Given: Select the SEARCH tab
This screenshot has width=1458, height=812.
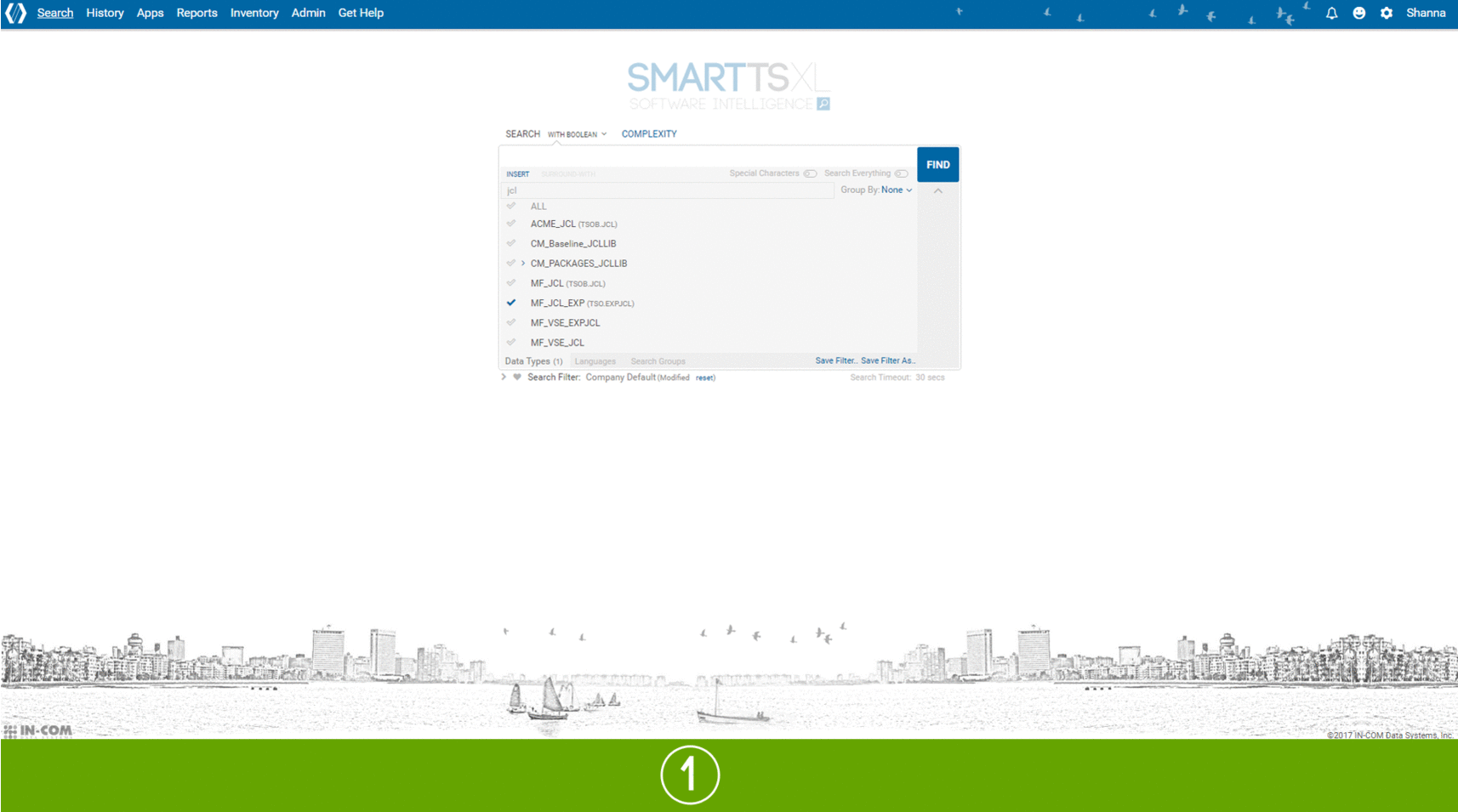Looking at the screenshot, I should pos(522,133).
